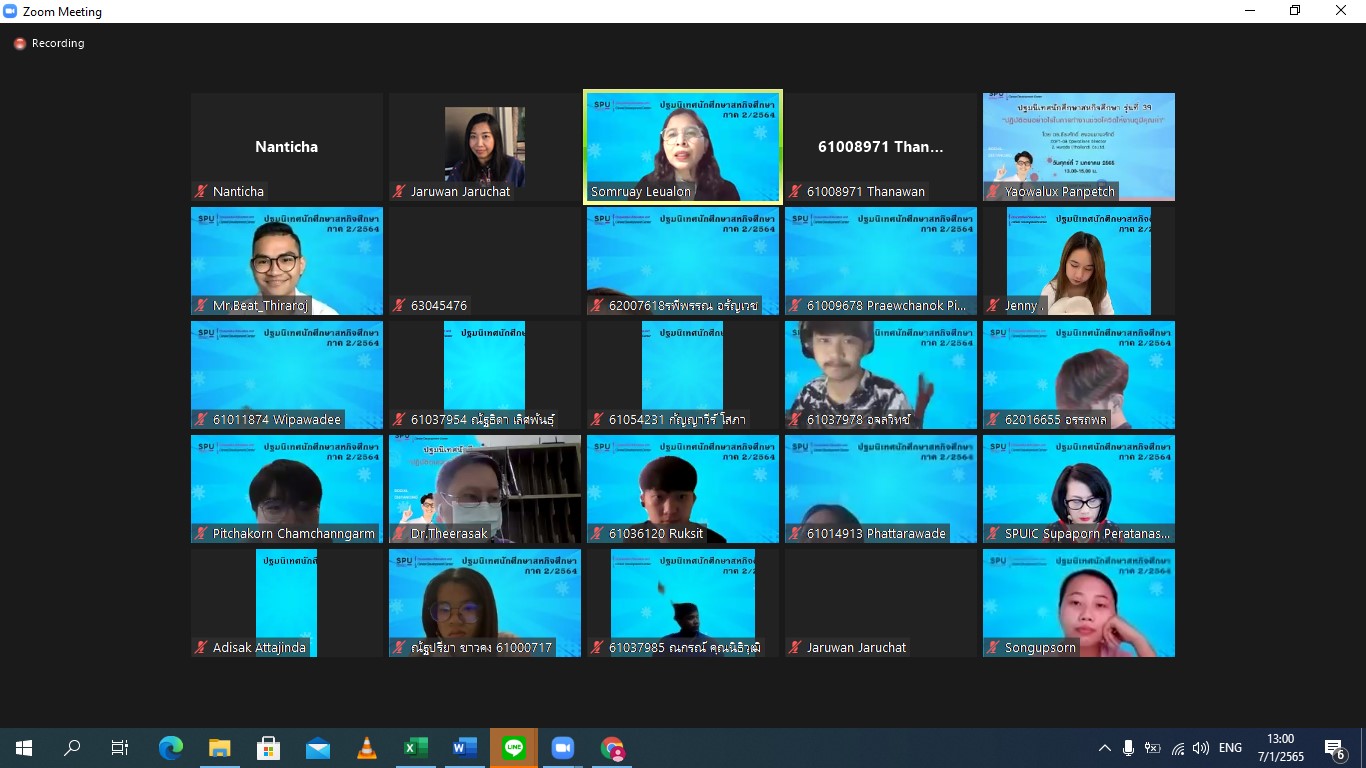Open the Mail app from taskbar
This screenshot has height=768, width=1366.
(x=318, y=748)
